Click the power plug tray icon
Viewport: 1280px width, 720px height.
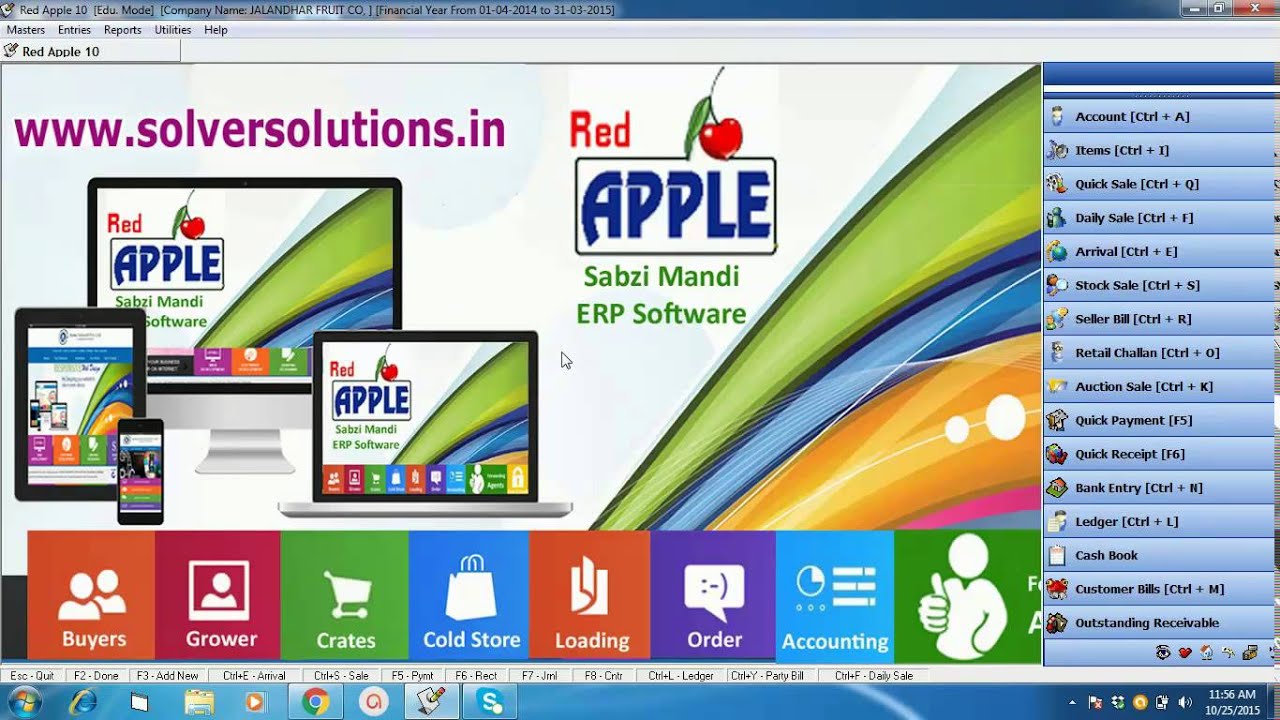[1162, 702]
